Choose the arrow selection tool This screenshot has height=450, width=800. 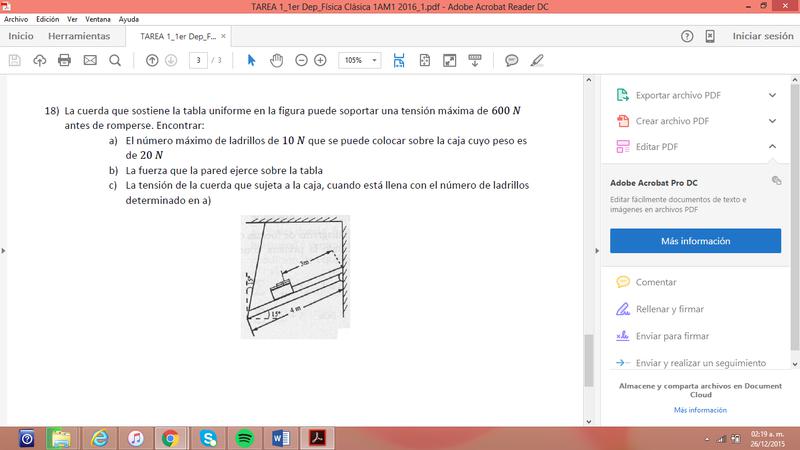click(x=251, y=60)
